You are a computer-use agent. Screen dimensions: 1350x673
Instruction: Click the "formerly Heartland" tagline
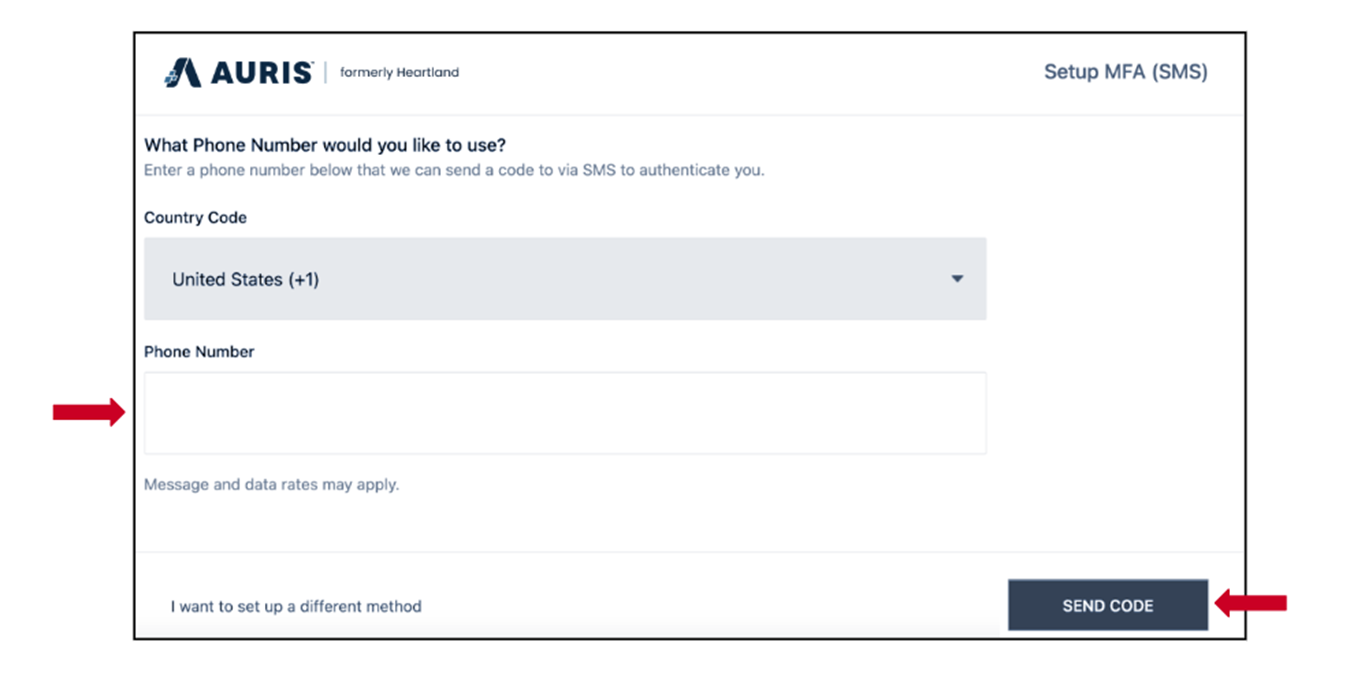(399, 72)
